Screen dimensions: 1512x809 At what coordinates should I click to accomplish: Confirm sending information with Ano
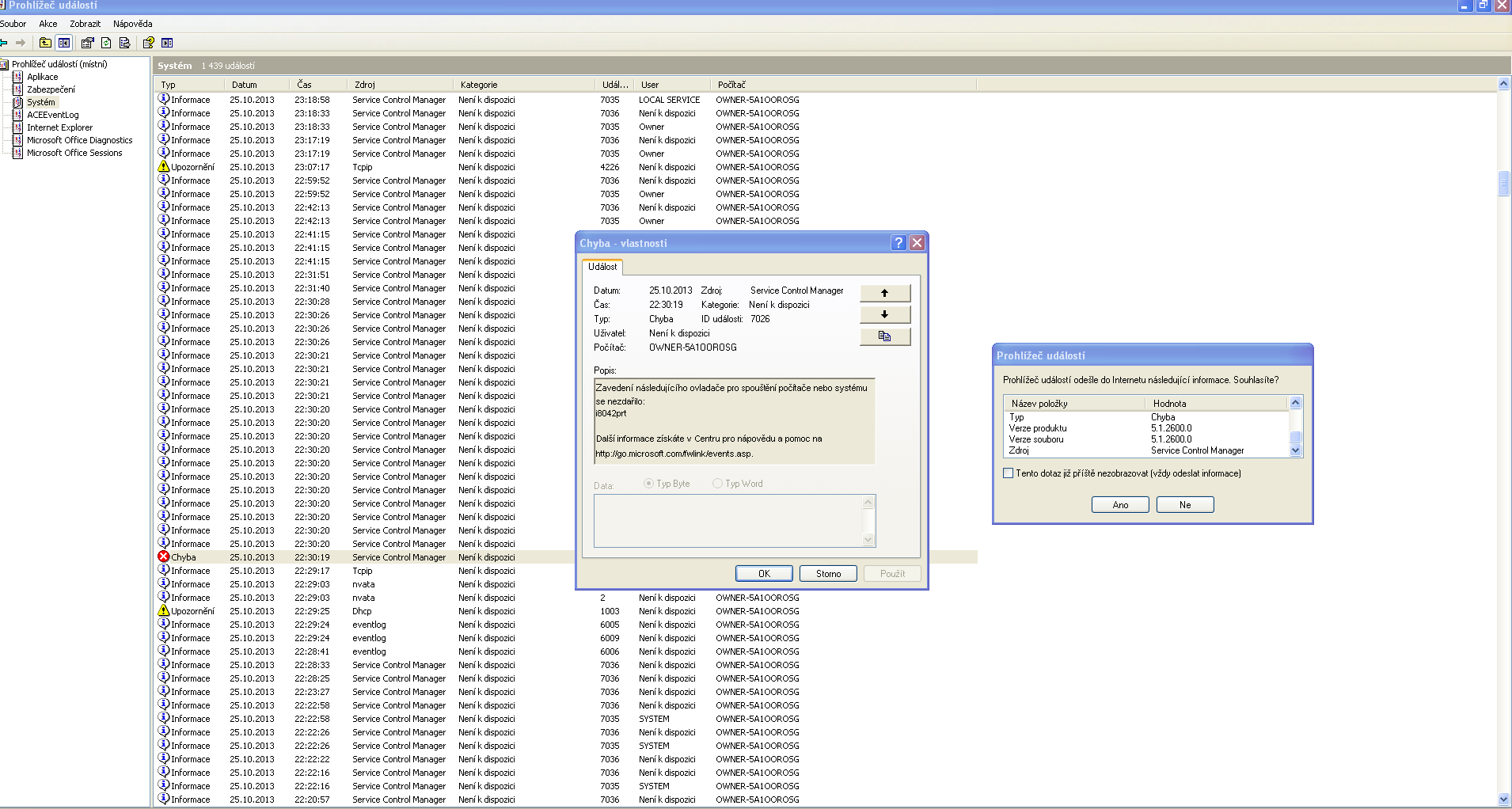point(1120,505)
